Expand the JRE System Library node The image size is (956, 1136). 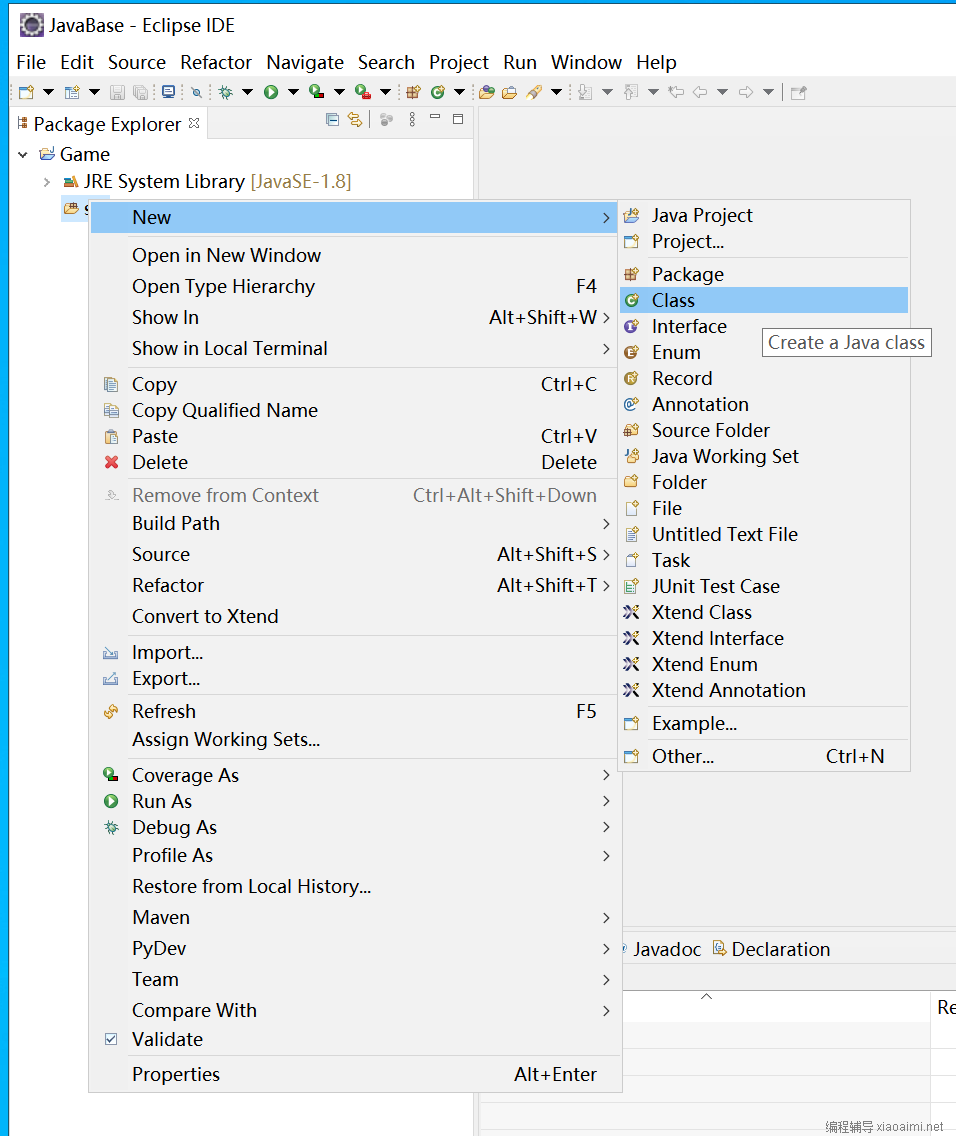tap(46, 182)
